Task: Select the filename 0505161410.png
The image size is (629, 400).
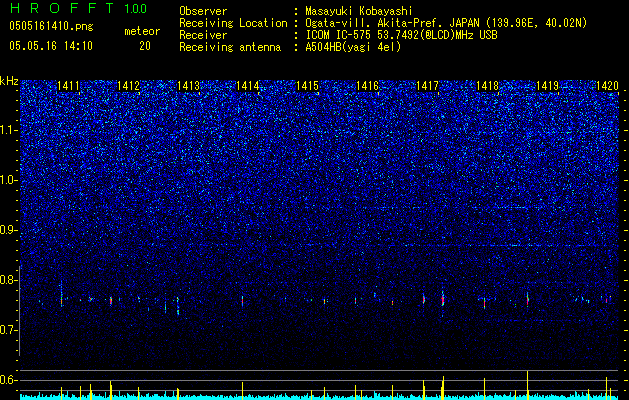Action: click(x=51, y=26)
